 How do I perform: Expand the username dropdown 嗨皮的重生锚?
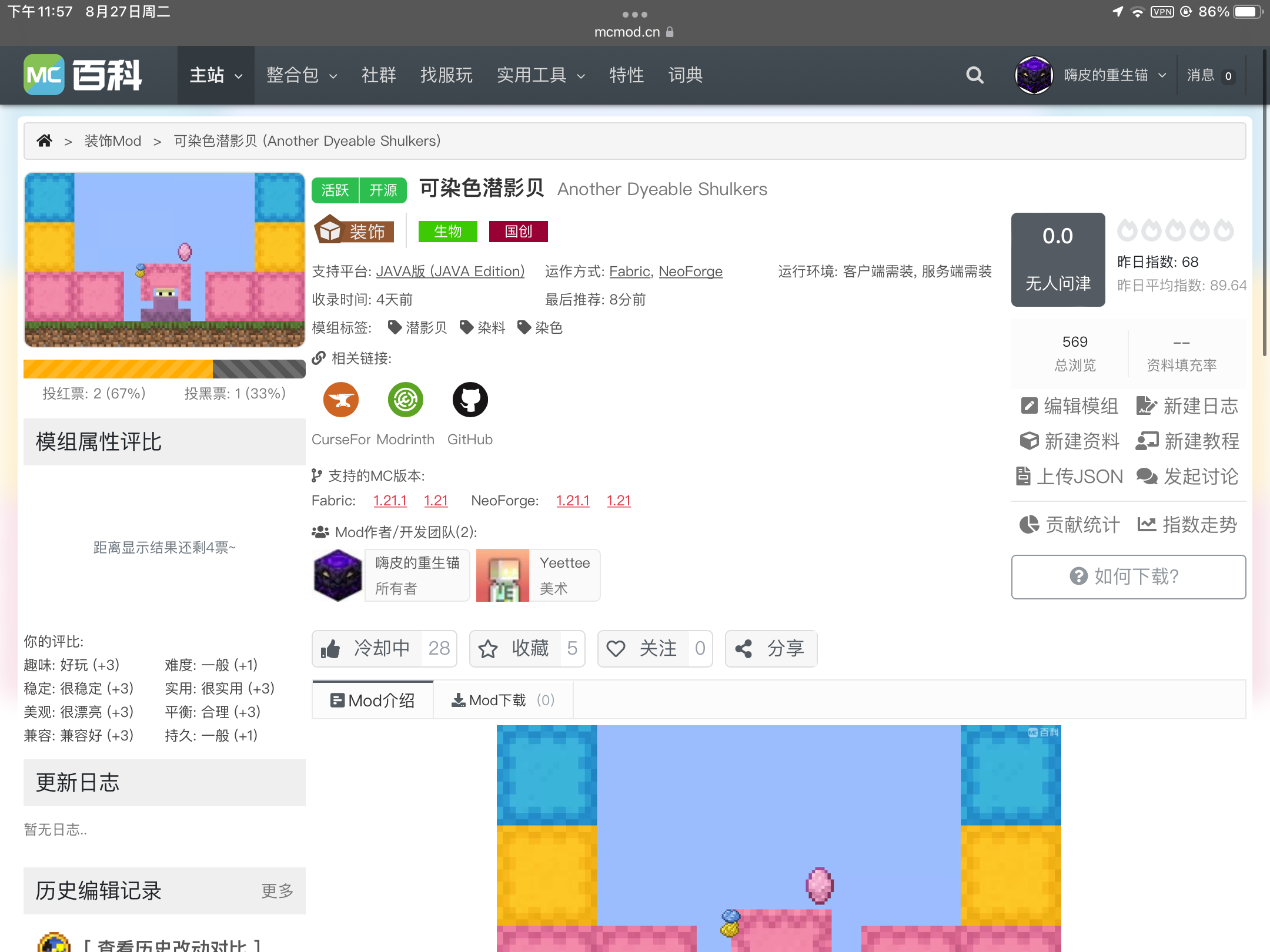(1115, 75)
